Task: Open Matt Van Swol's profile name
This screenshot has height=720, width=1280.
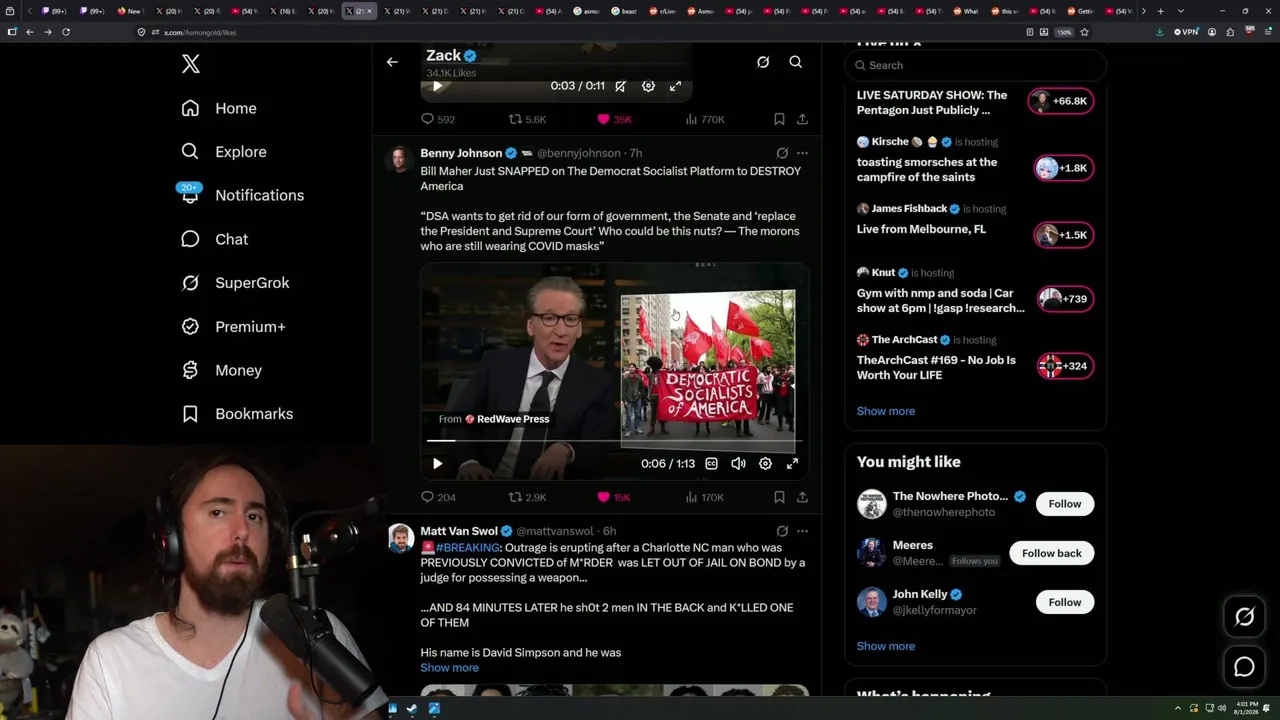Action: click(459, 531)
